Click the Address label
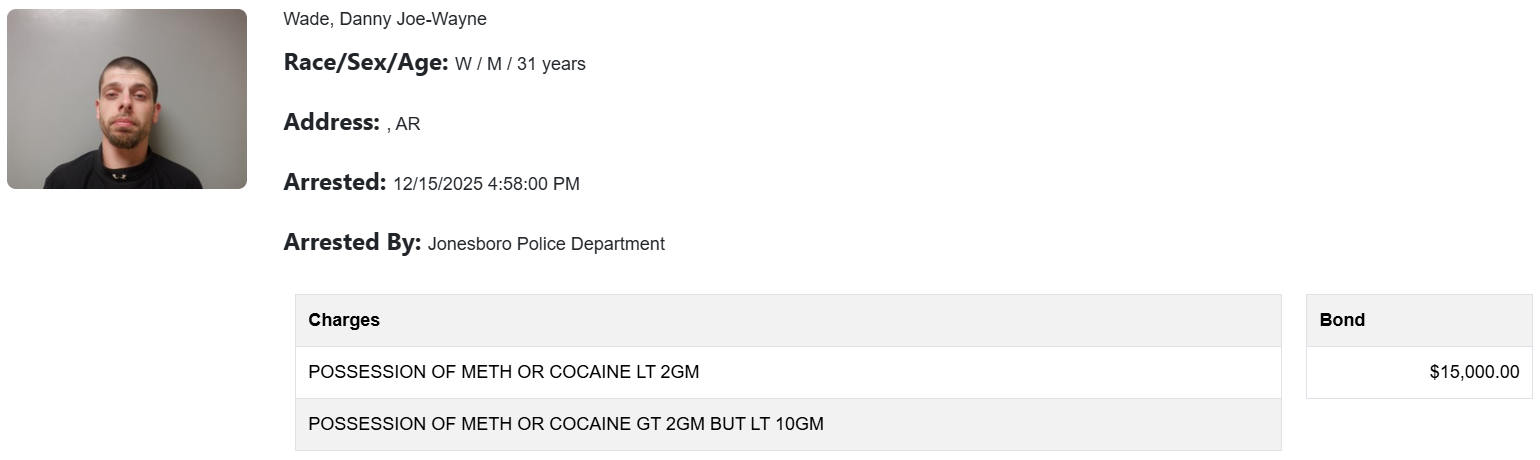Viewport: 1540px width, 460px height. point(331,123)
